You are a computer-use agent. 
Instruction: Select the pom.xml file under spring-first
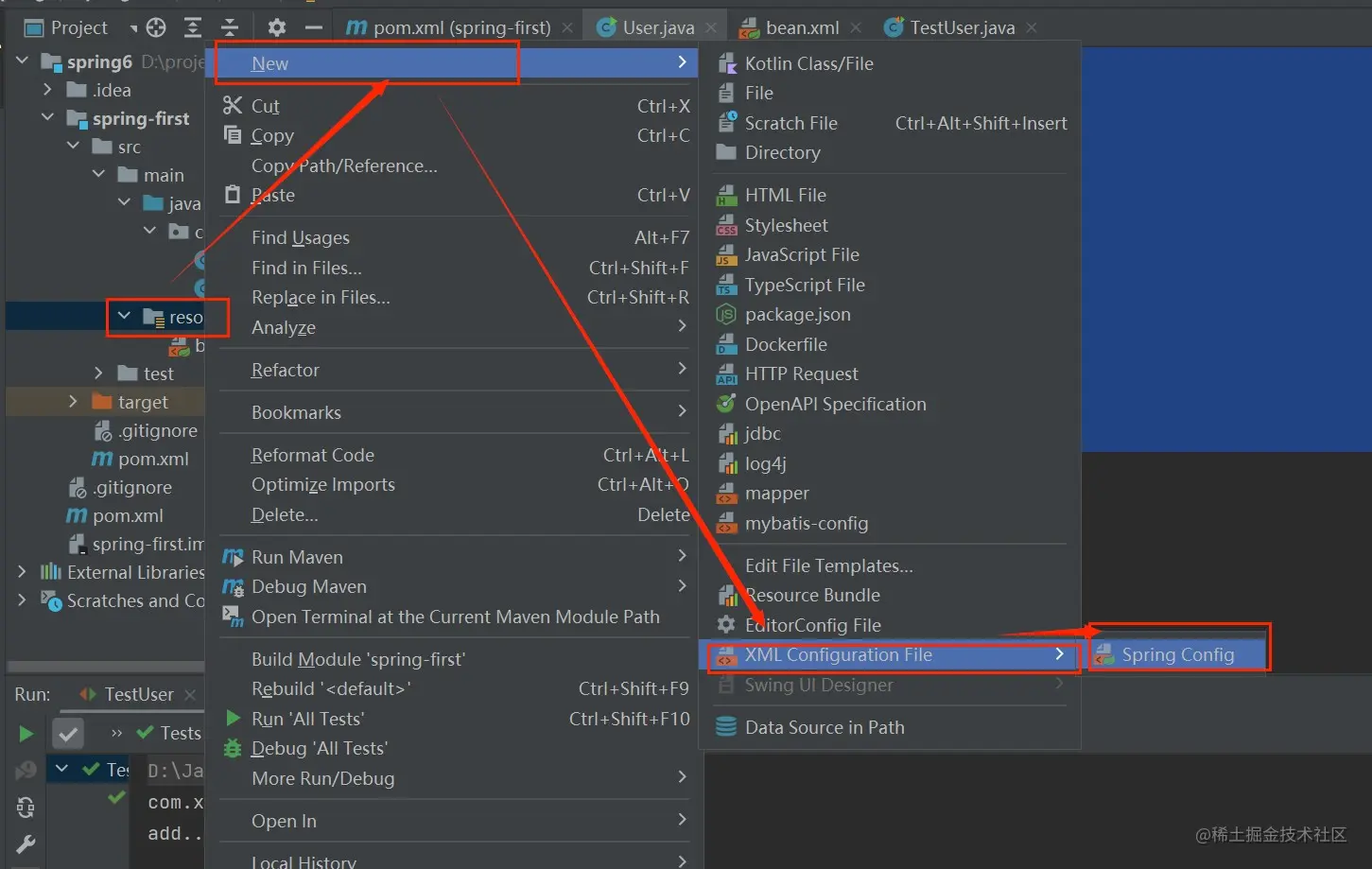(153, 459)
